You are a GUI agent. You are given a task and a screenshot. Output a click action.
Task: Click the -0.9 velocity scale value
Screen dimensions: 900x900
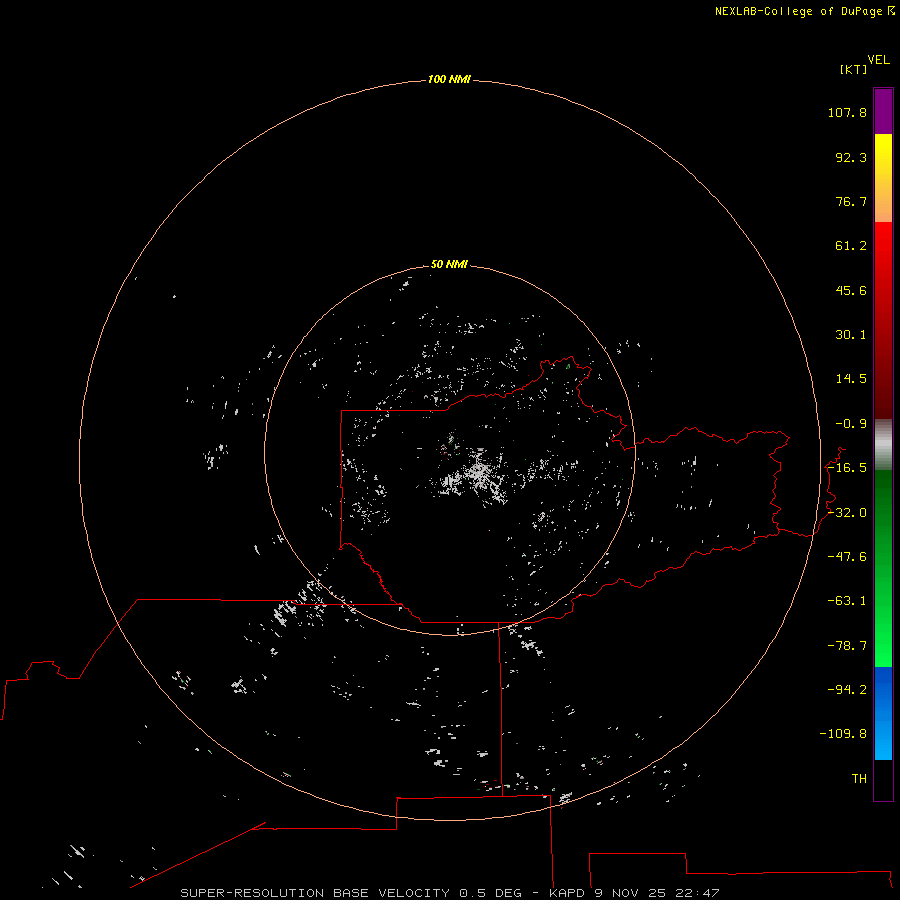coord(851,424)
